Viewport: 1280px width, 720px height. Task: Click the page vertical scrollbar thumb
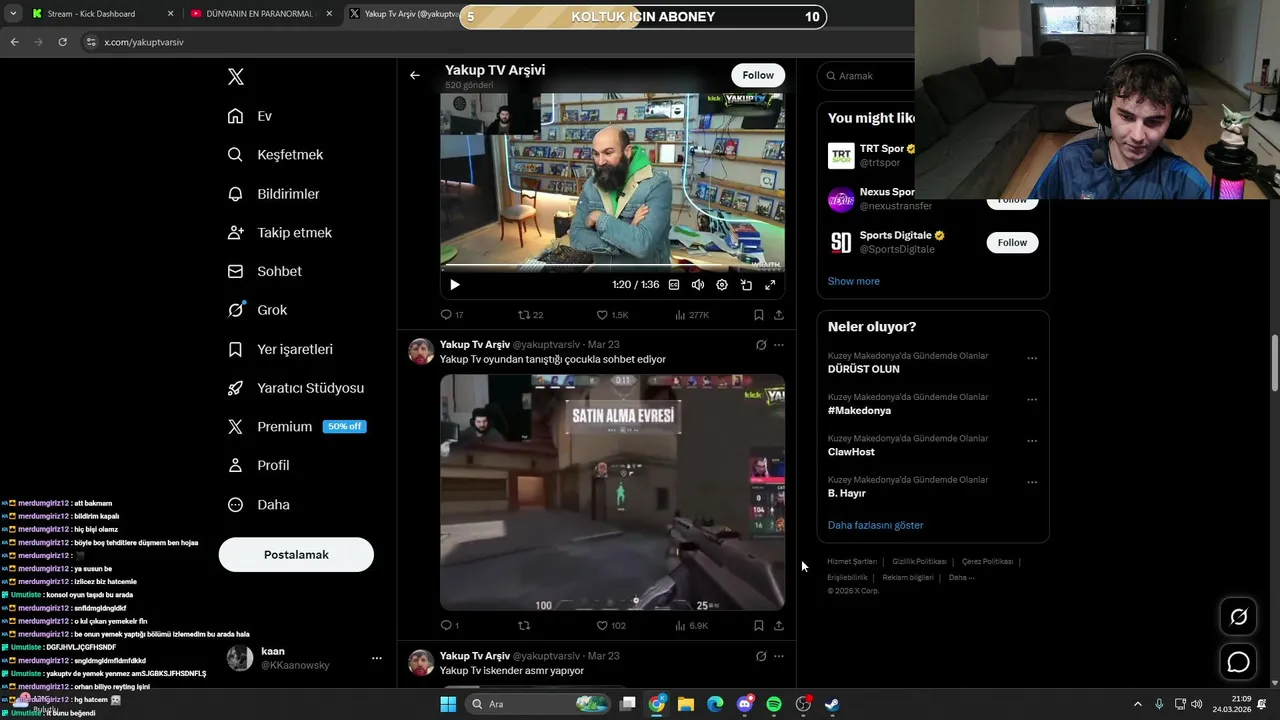point(1274,364)
